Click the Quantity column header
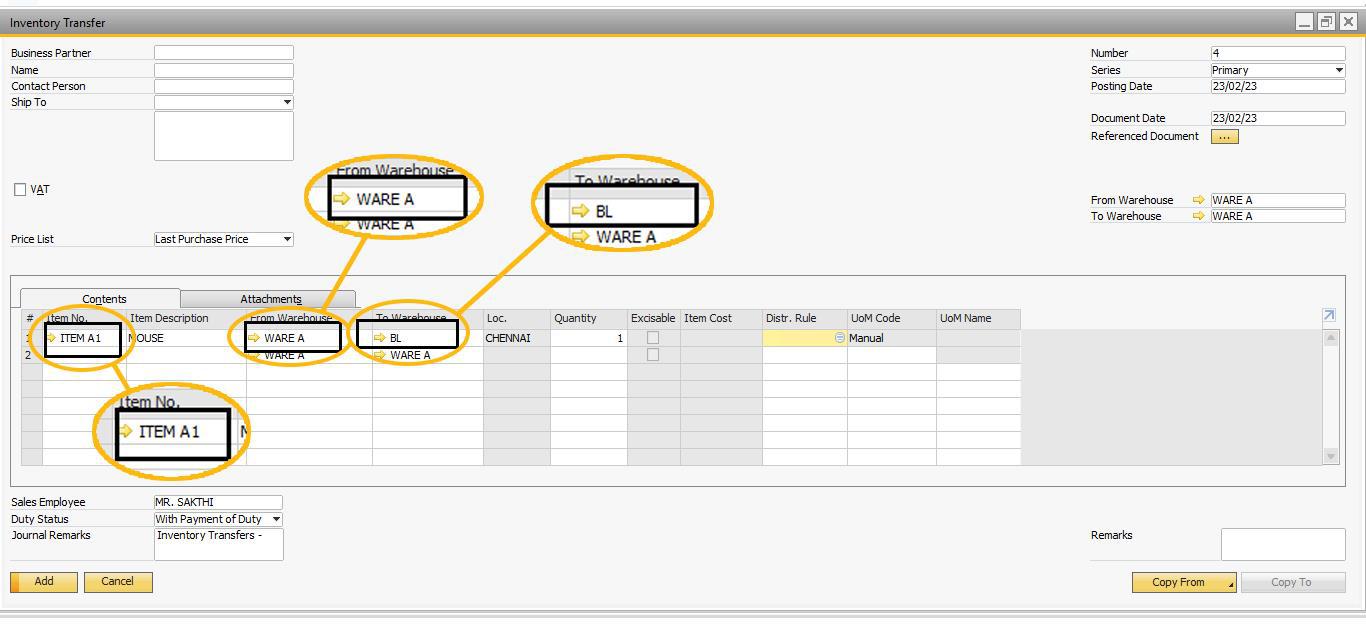The height and width of the screenshot is (624, 1366). point(588,319)
